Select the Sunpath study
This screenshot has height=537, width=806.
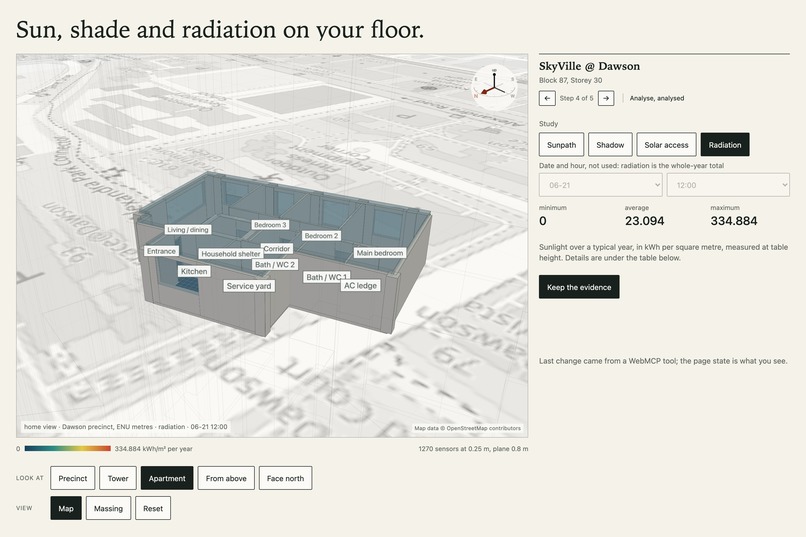click(561, 145)
